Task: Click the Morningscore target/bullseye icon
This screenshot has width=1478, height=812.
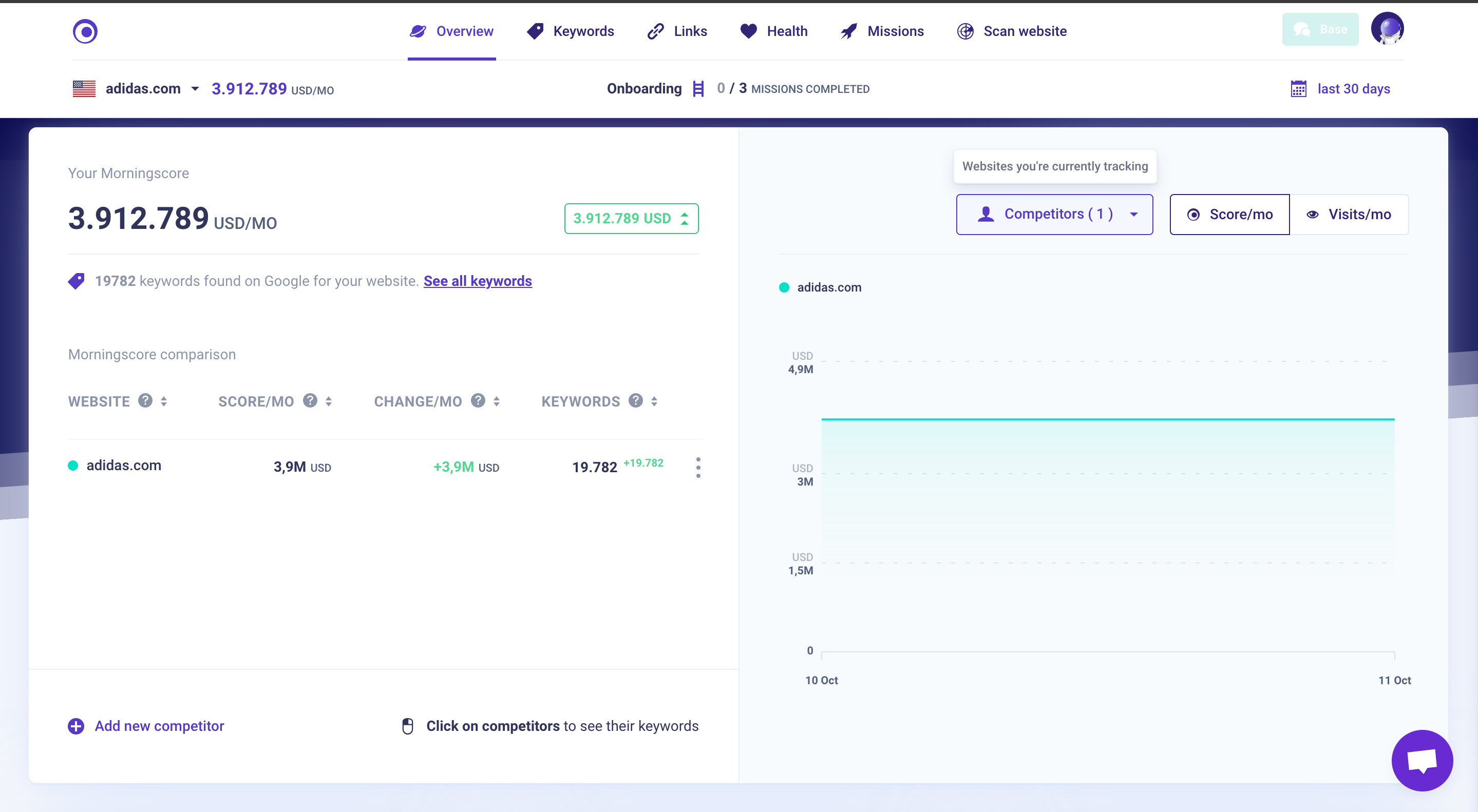Action: pos(85,31)
